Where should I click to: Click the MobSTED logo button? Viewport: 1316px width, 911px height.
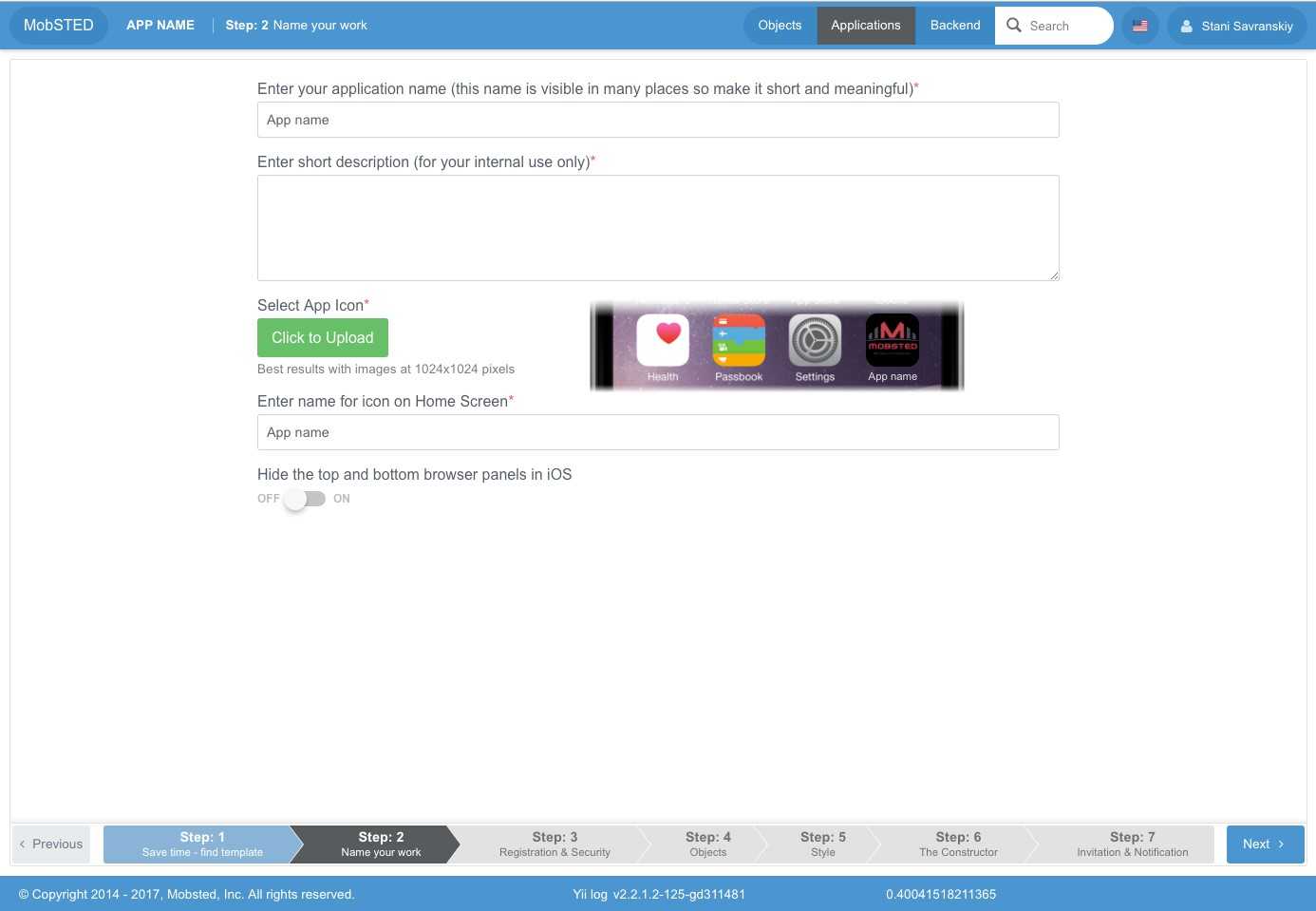click(59, 26)
